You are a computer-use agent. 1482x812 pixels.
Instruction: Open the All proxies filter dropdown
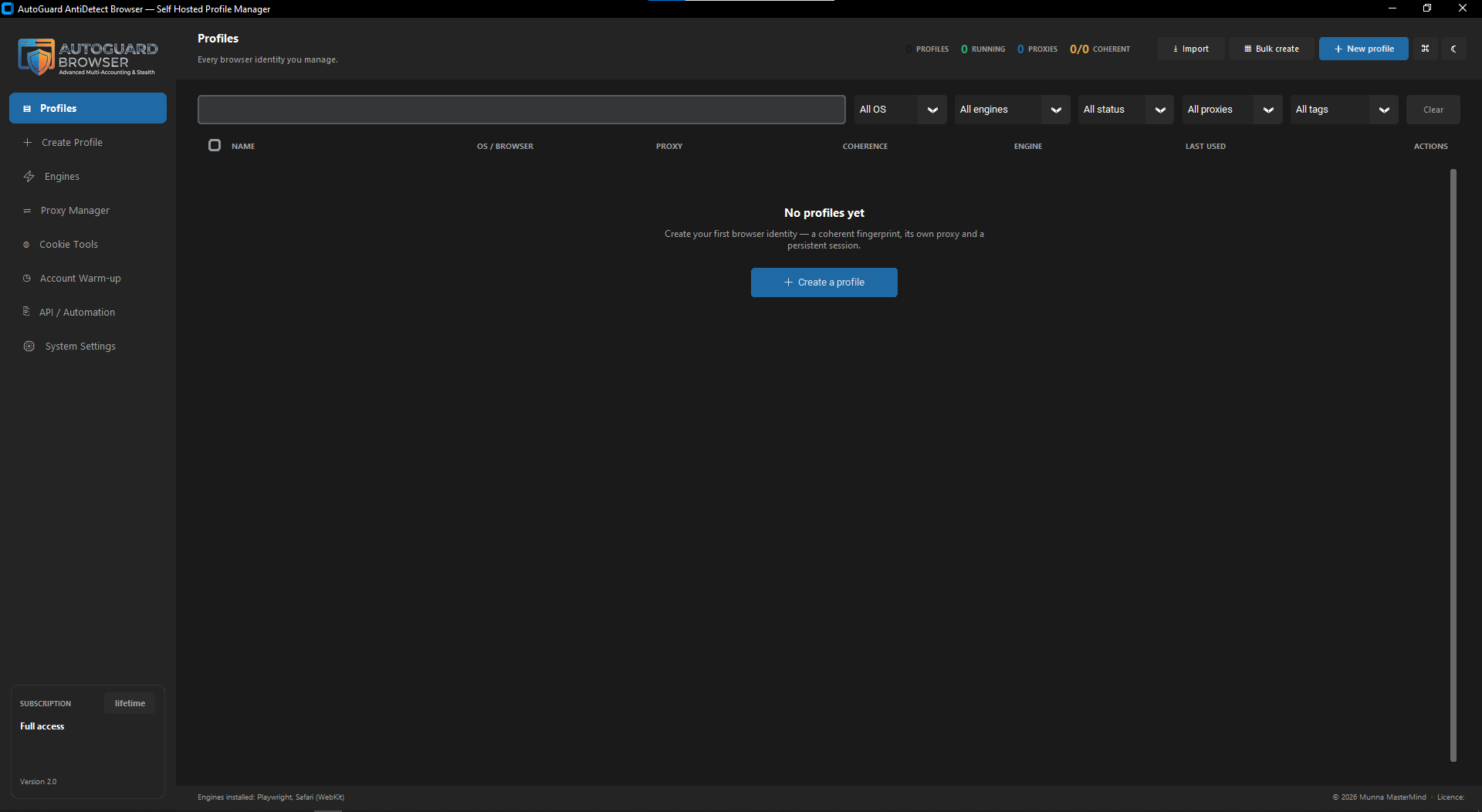tap(1232, 110)
